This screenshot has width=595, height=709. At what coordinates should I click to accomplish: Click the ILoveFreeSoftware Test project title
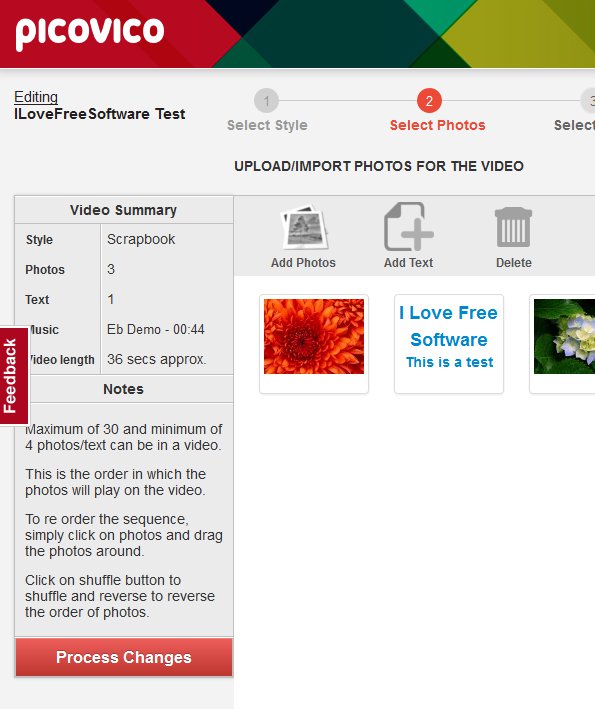coord(99,114)
